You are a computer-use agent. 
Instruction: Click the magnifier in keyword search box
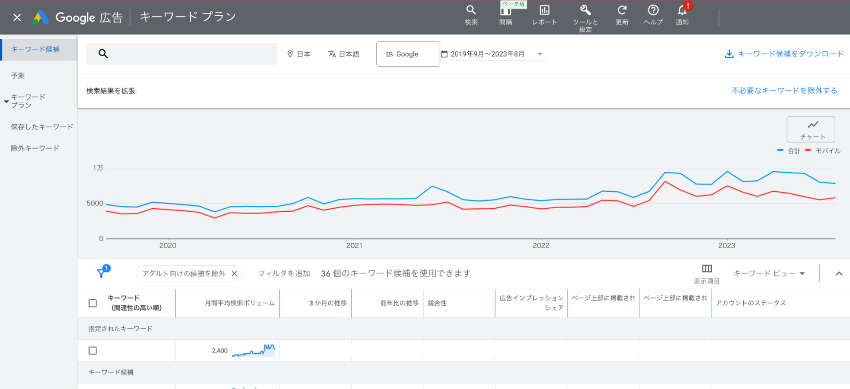pos(104,54)
